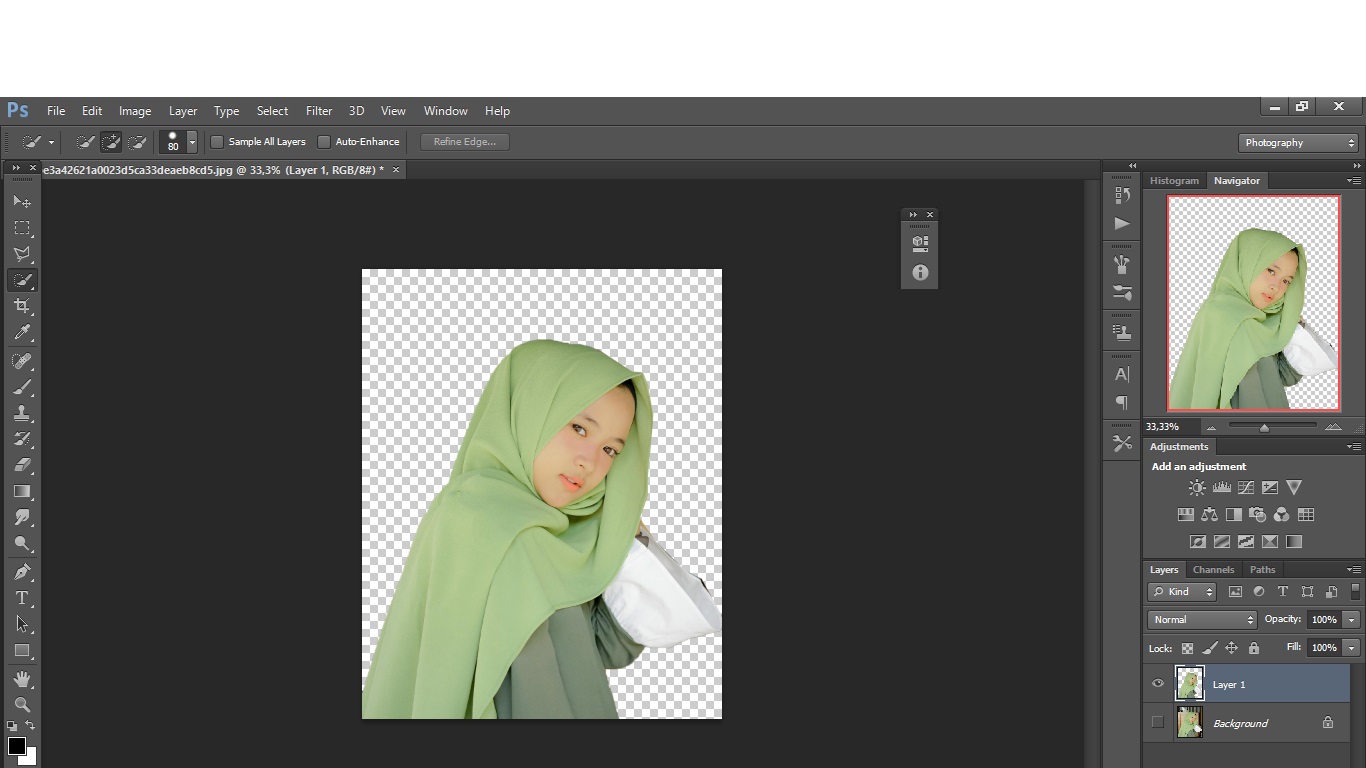Viewport: 1366px width, 768px height.
Task: Open the Character panel icon
Action: [1122, 374]
